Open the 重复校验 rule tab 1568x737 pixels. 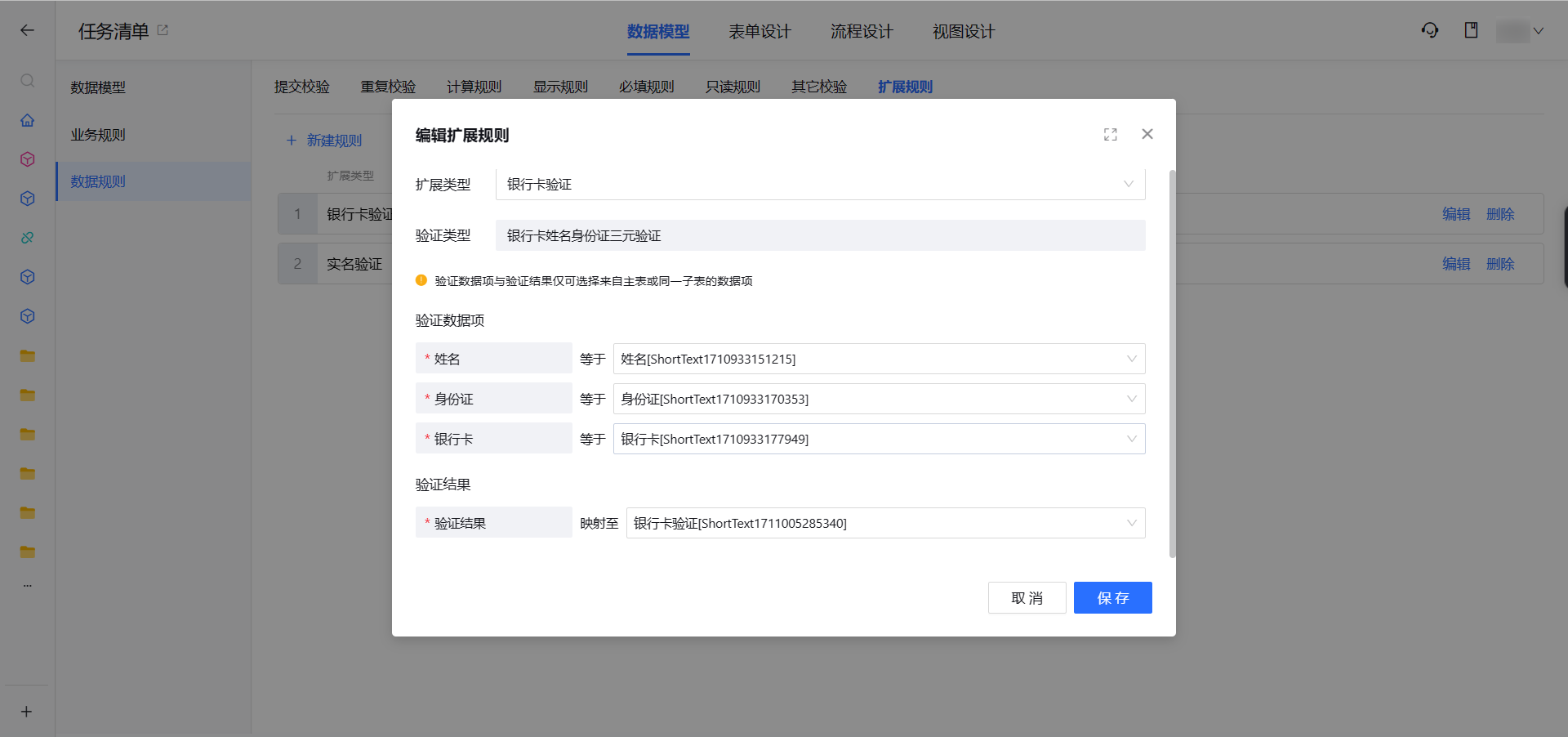389,87
